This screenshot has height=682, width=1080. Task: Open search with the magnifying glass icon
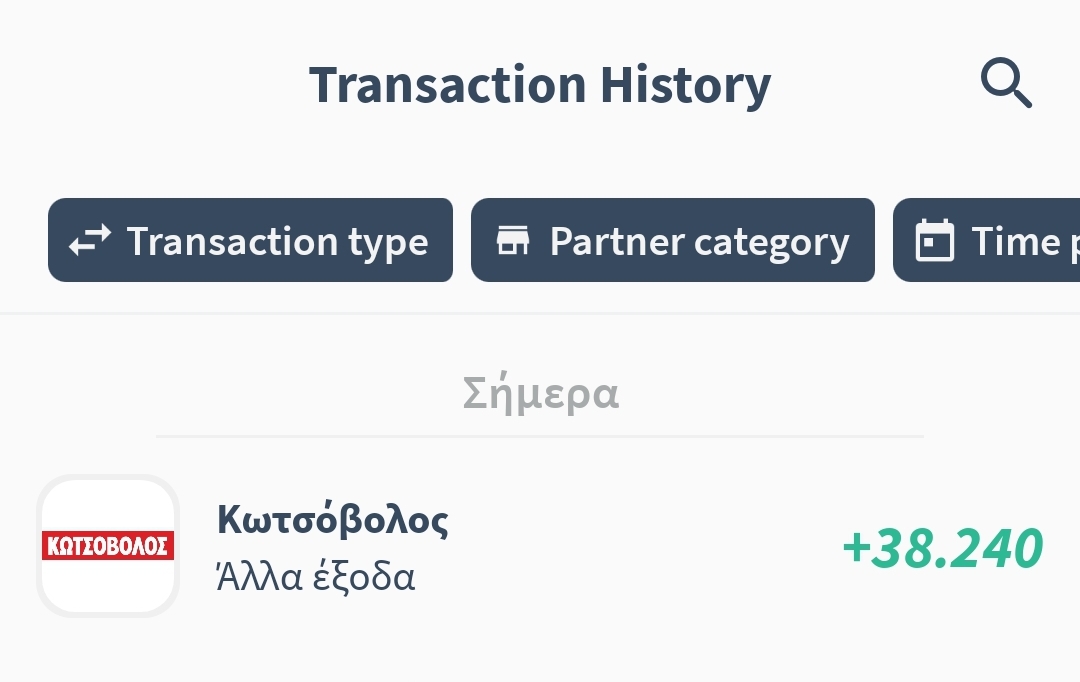coord(1006,83)
